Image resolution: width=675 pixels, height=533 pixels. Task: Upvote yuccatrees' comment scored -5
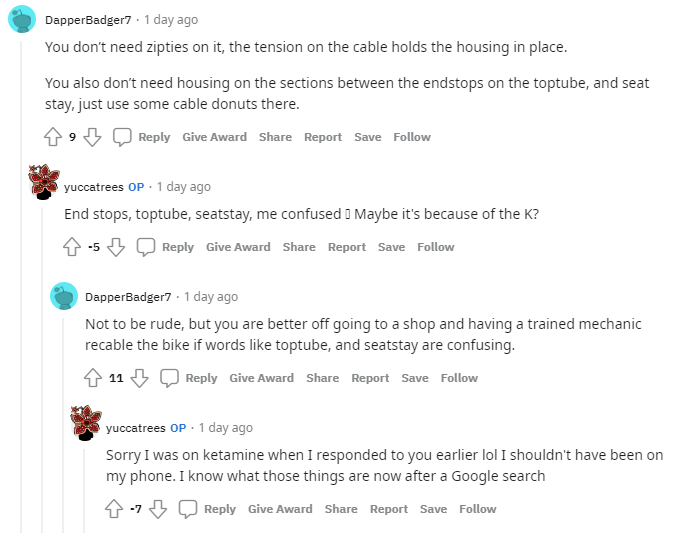(72, 247)
